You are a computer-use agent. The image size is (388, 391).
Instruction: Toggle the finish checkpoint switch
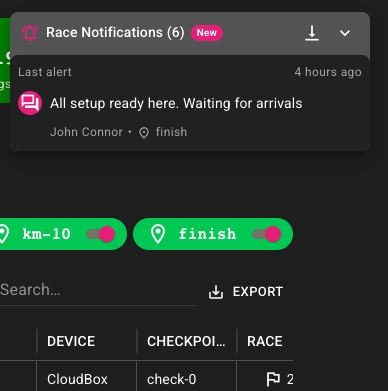(266, 234)
